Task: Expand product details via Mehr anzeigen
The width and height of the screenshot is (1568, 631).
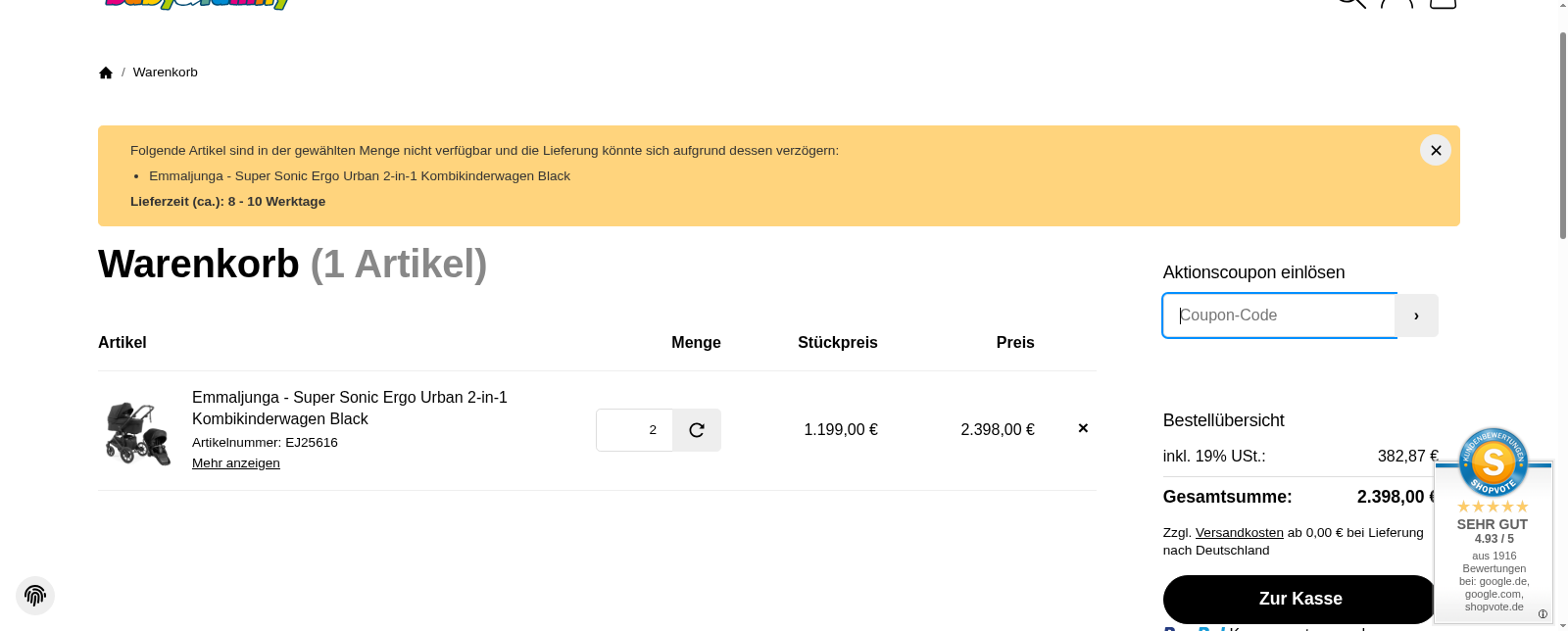Action: [236, 463]
